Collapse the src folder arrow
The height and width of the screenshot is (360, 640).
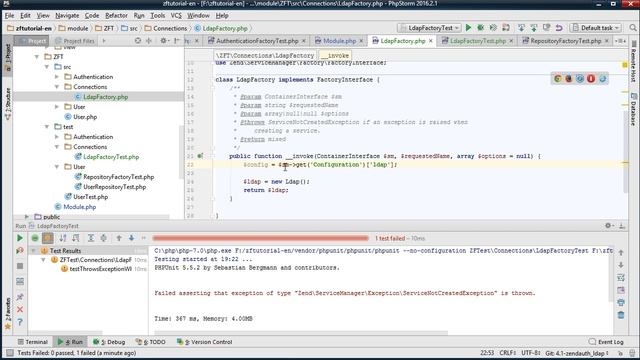coord(47,67)
